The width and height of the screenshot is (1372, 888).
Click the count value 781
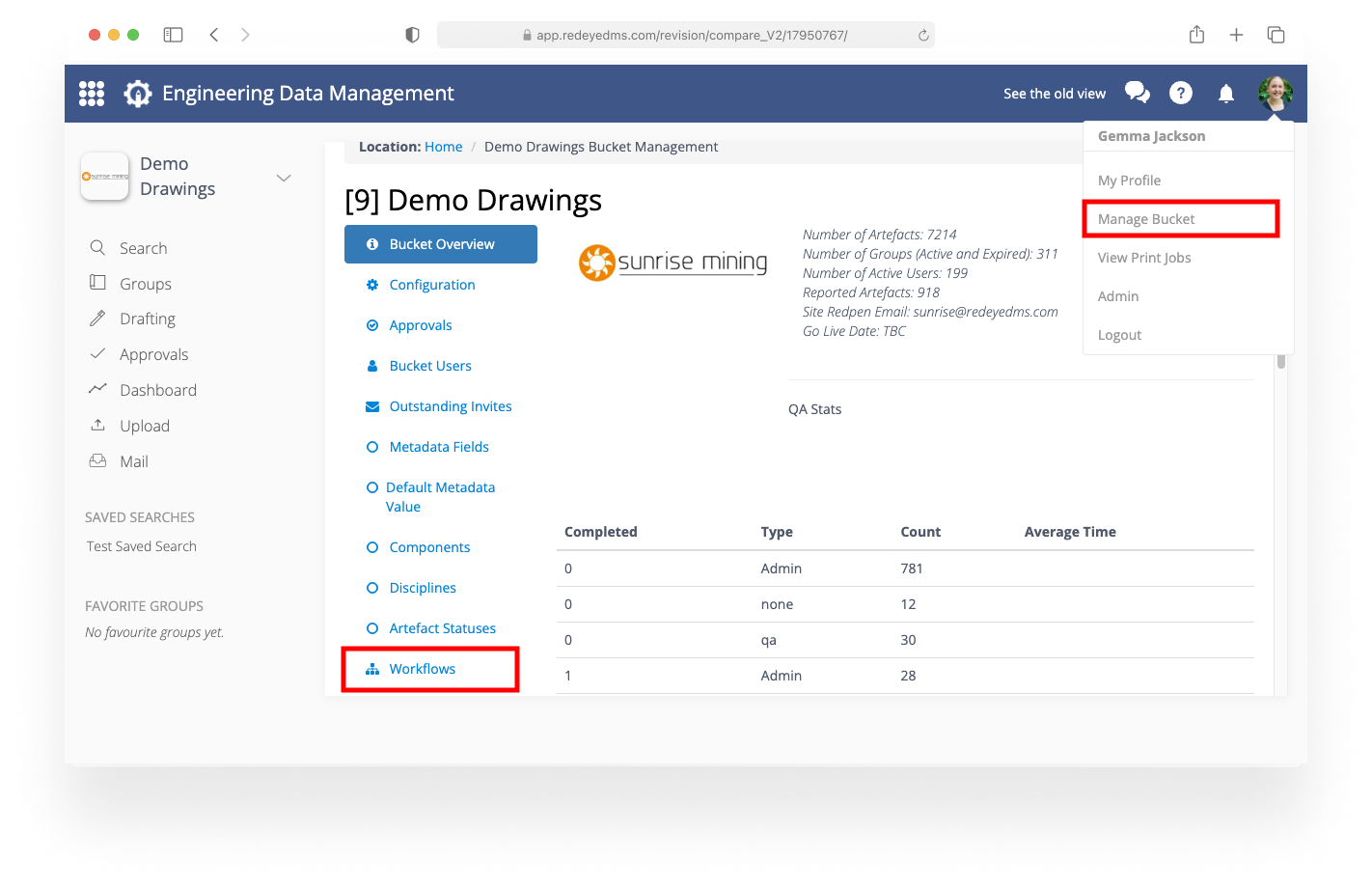pos(912,569)
